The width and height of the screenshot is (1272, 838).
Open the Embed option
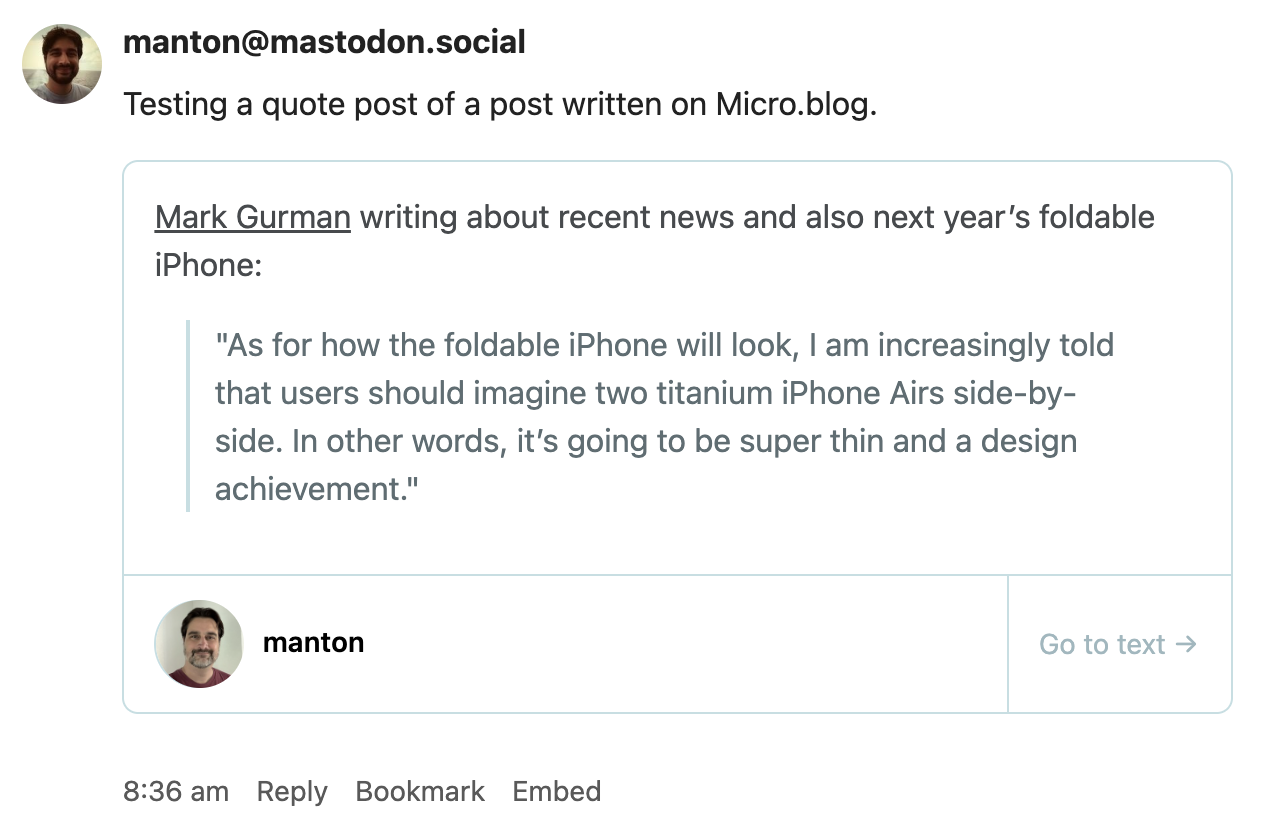point(557,792)
